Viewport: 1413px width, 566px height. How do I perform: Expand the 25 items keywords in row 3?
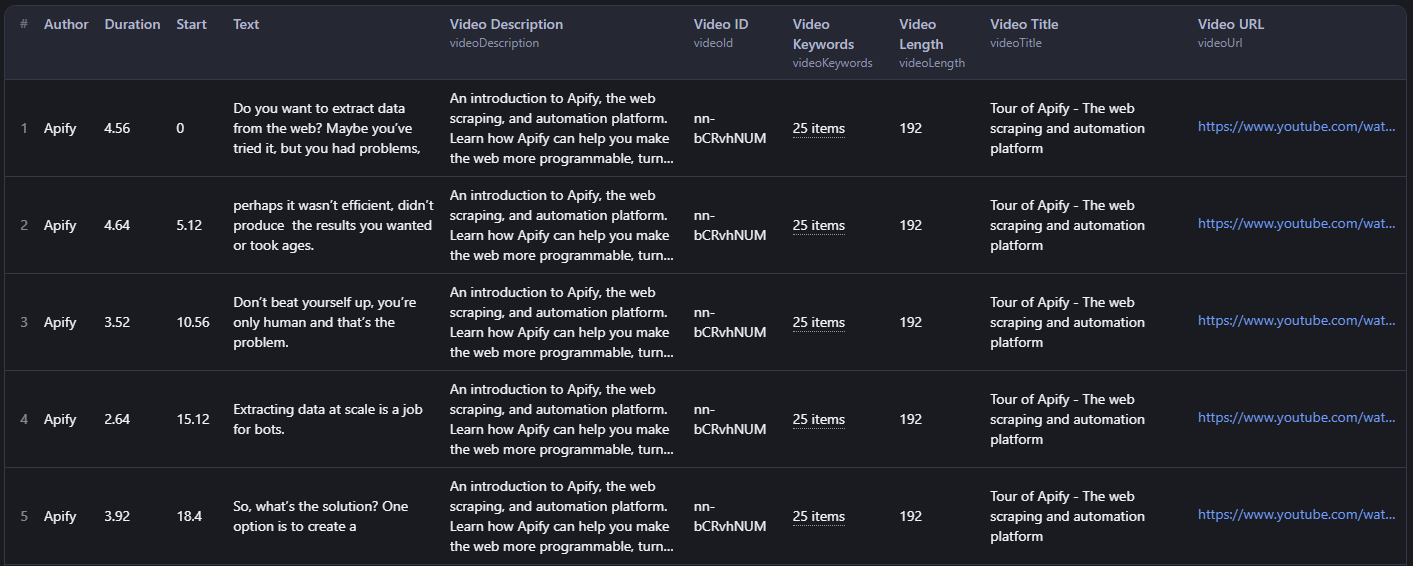tap(819, 322)
